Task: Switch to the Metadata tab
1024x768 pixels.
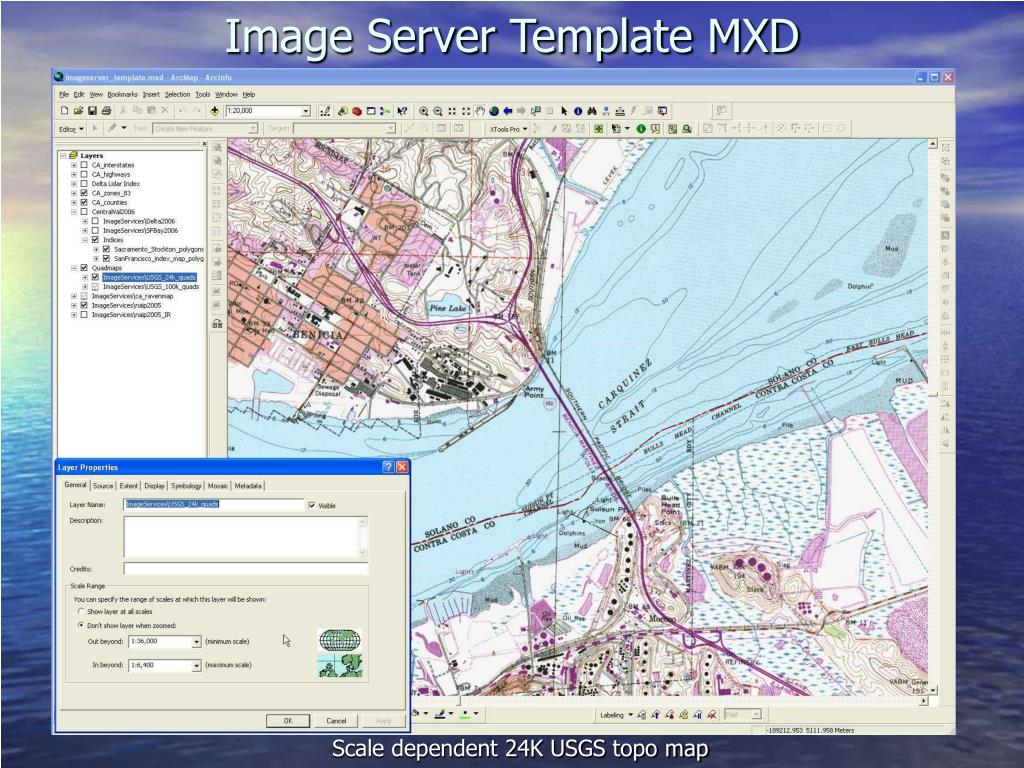Action: pos(248,486)
